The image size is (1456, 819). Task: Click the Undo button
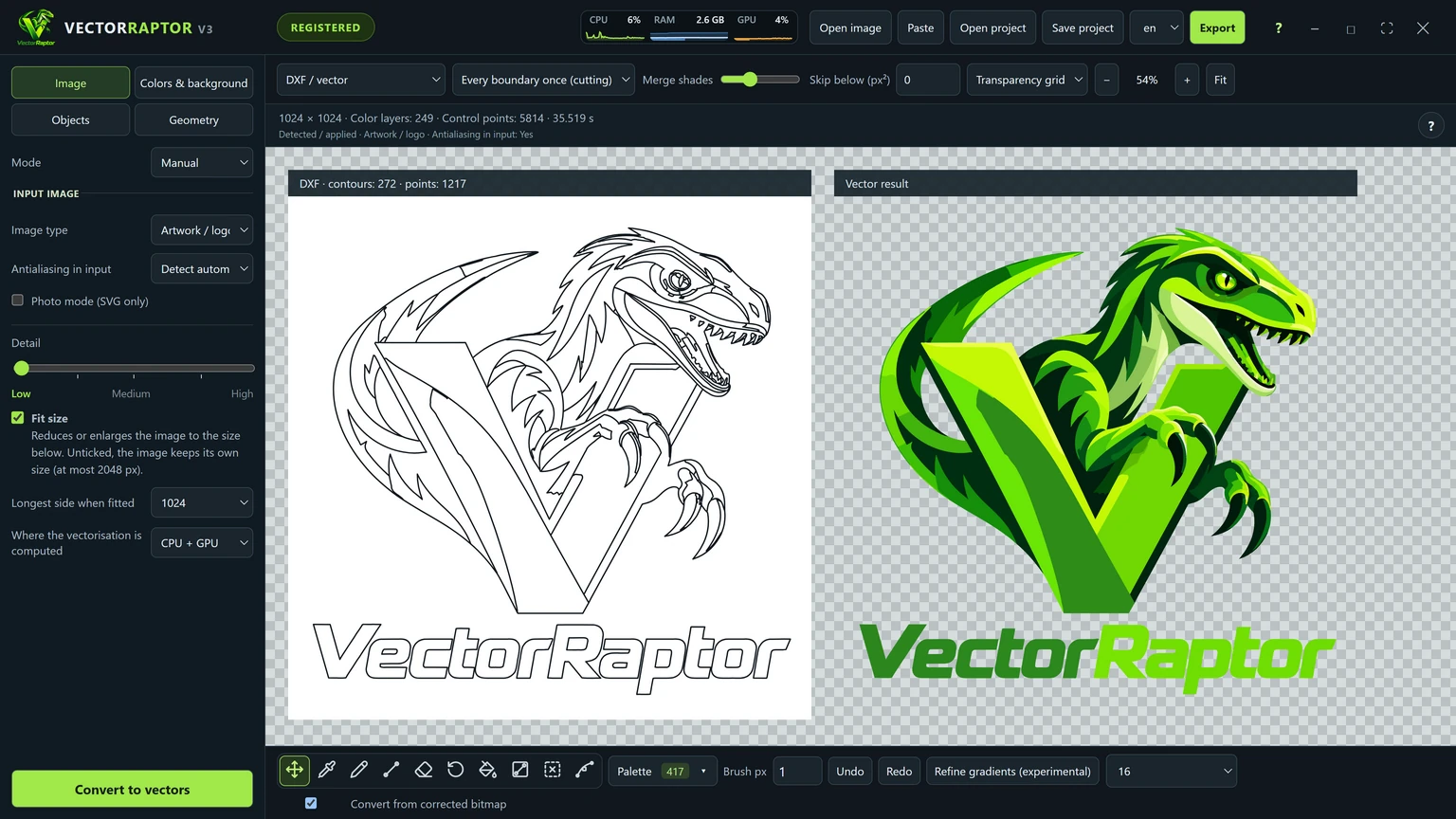pos(850,771)
